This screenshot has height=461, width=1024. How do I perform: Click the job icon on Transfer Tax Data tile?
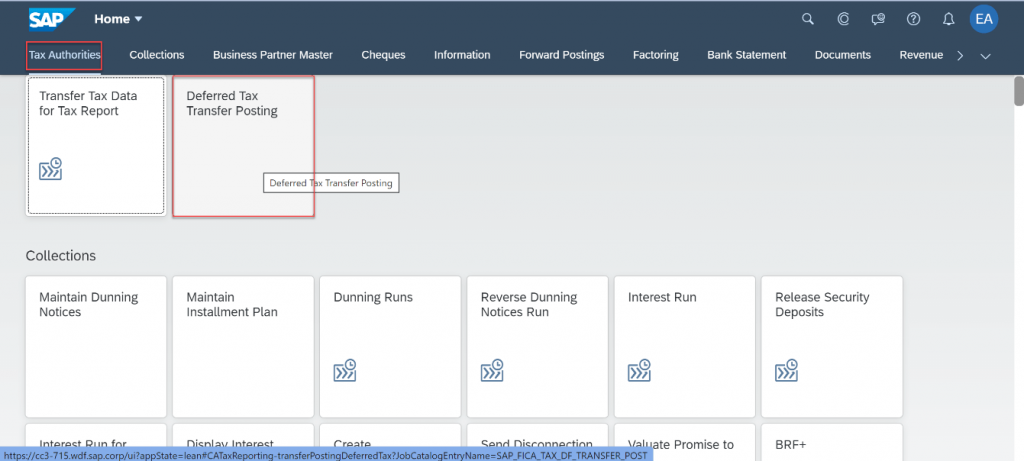click(x=50, y=168)
